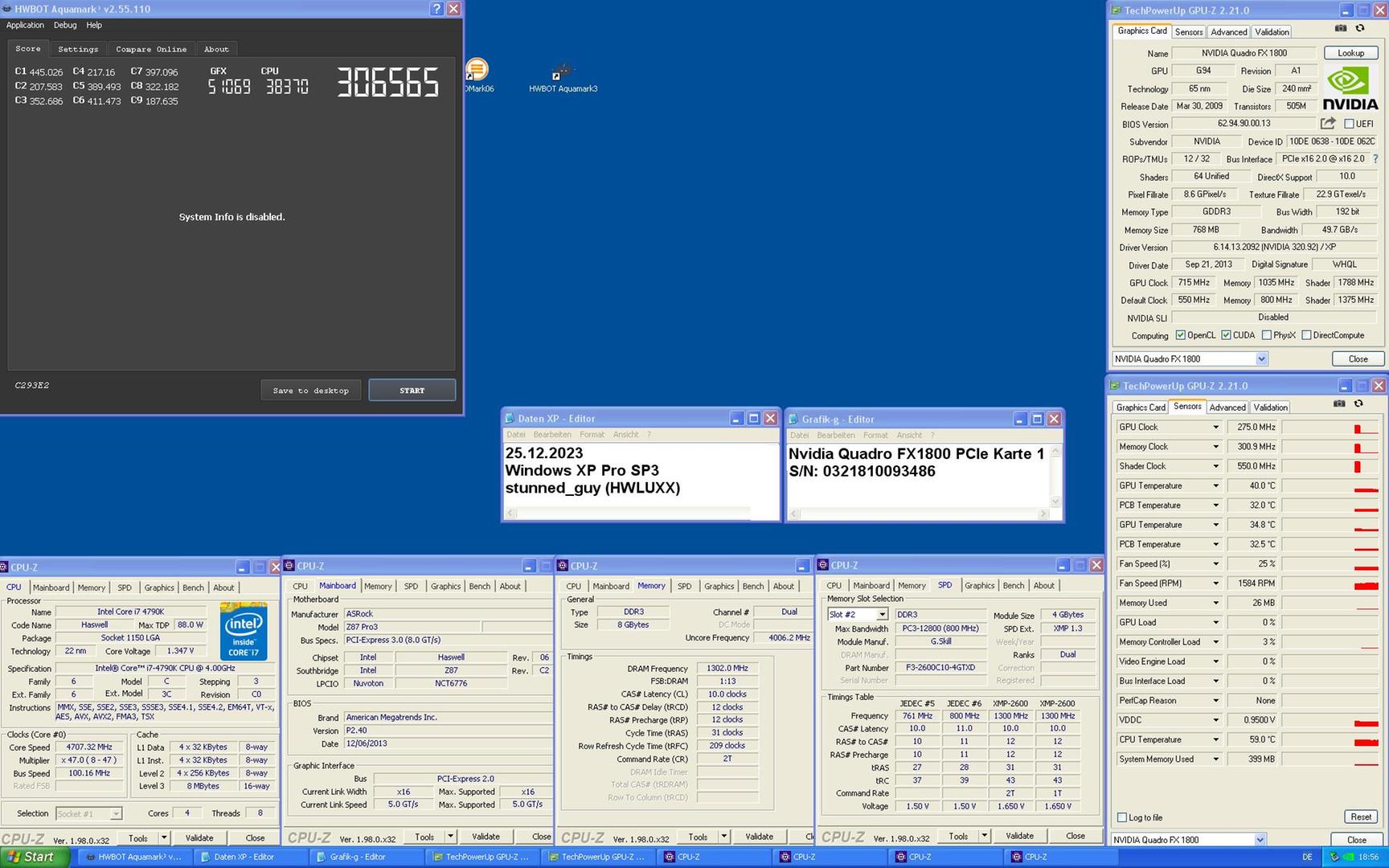Click Close in the CPU-Z SPD window
Screen dimensions: 1389x868
coord(1075,836)
